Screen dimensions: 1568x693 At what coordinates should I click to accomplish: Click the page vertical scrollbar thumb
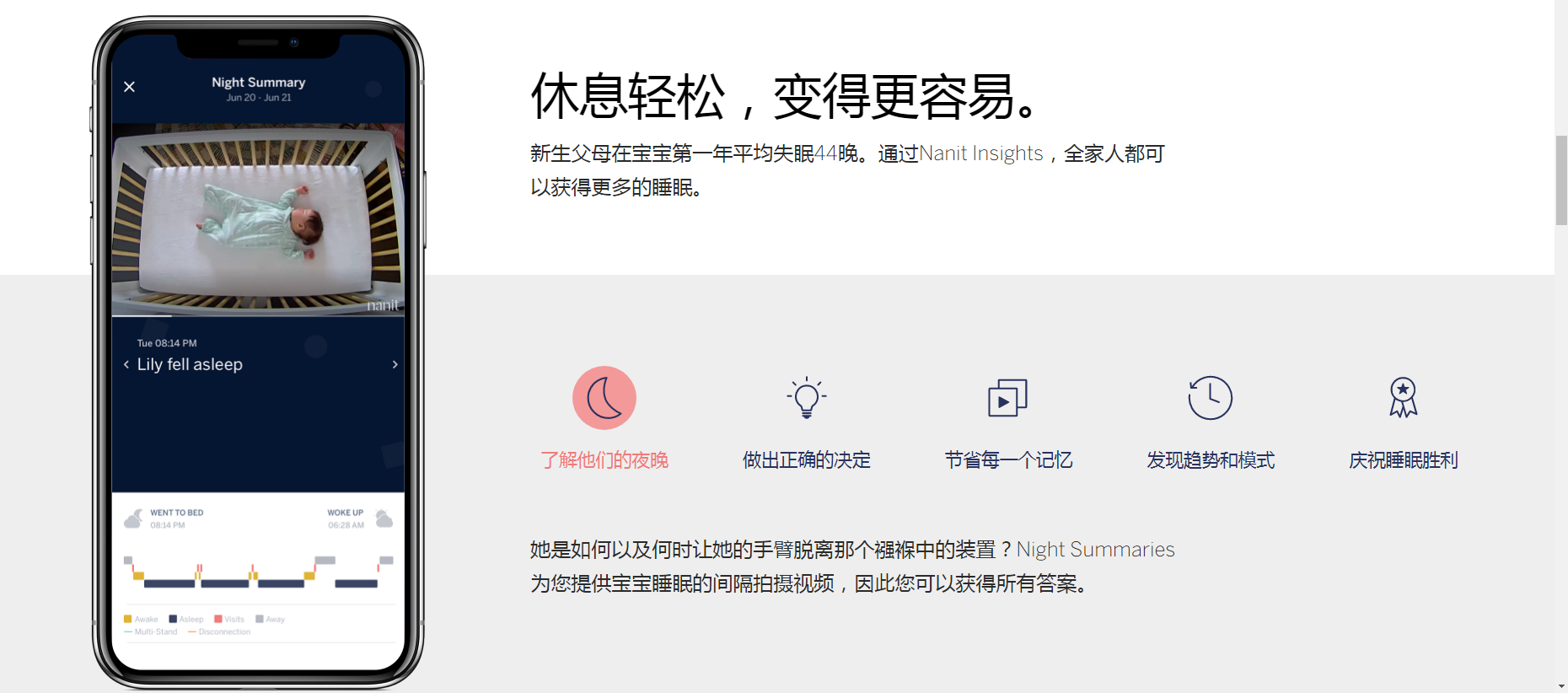pyautogui.click(x=1561, y=180)
